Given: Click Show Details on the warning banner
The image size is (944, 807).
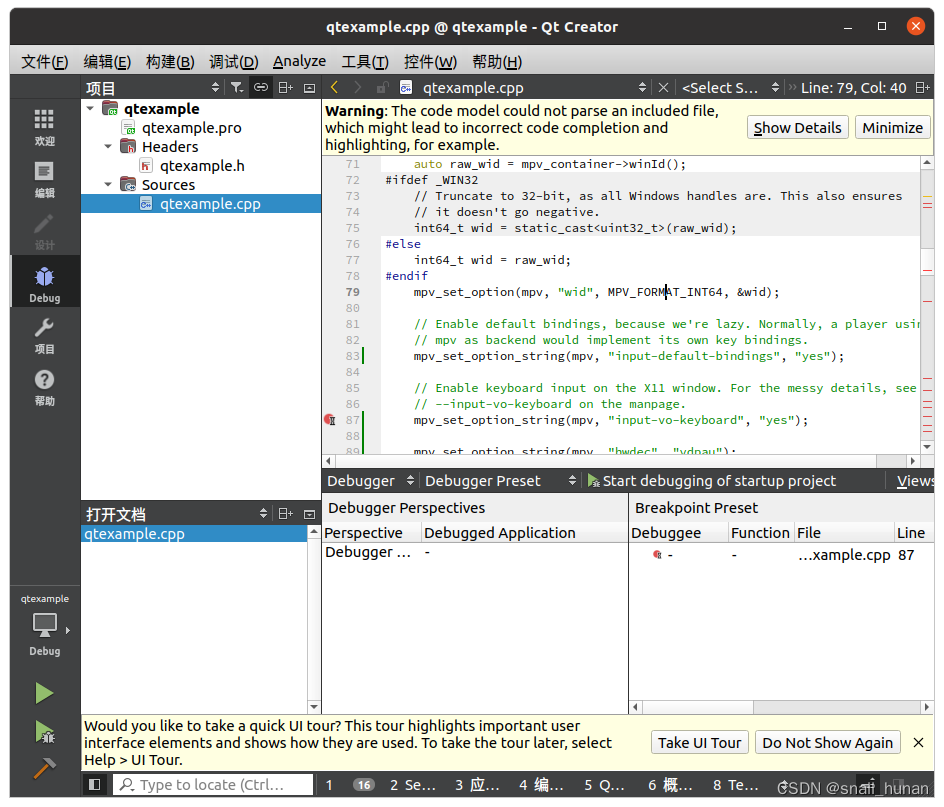Looking at the screenshot, I should click(797, 127).
